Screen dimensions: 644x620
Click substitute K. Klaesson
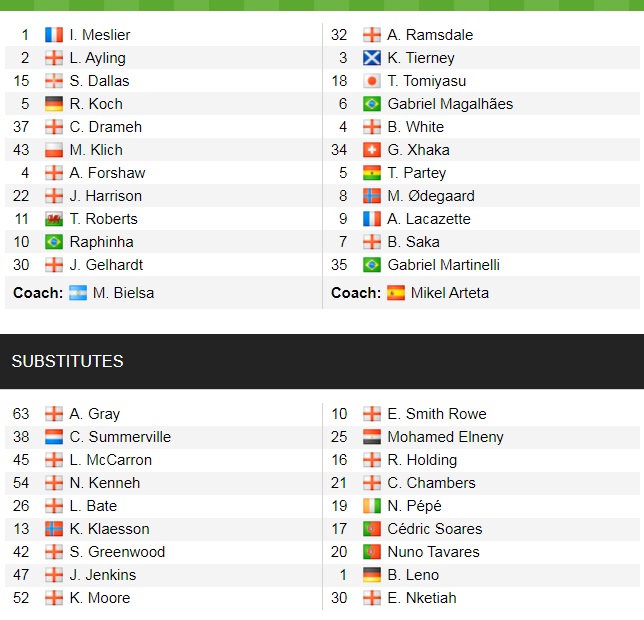point(109,529)
